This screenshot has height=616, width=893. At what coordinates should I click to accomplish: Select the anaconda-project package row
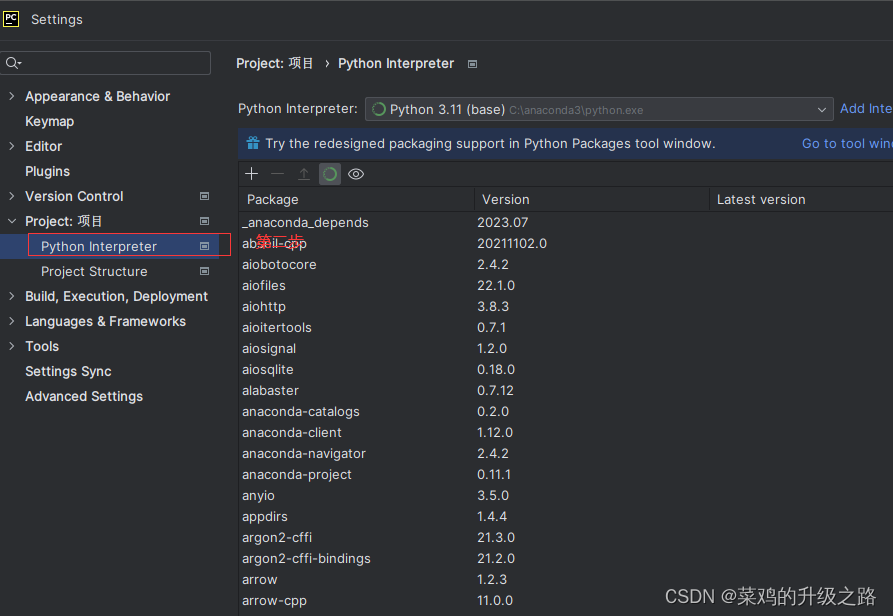click(566, 475)
